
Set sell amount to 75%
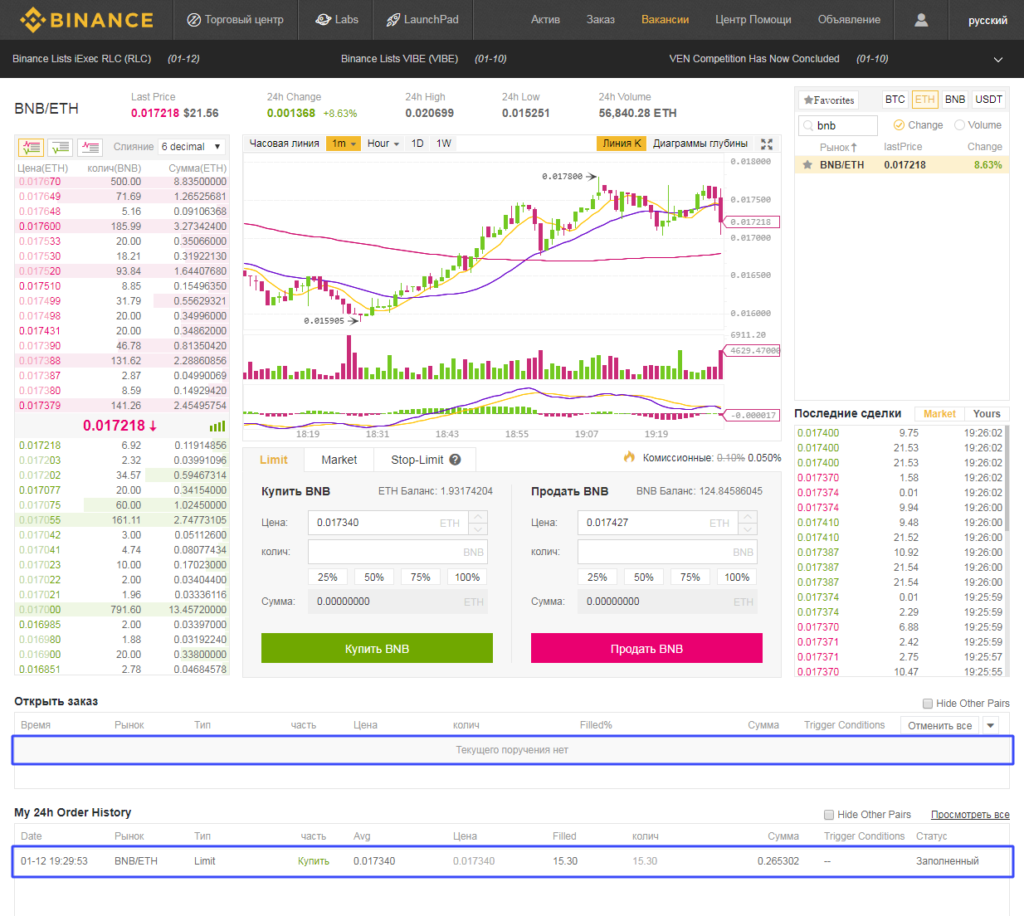690,577
